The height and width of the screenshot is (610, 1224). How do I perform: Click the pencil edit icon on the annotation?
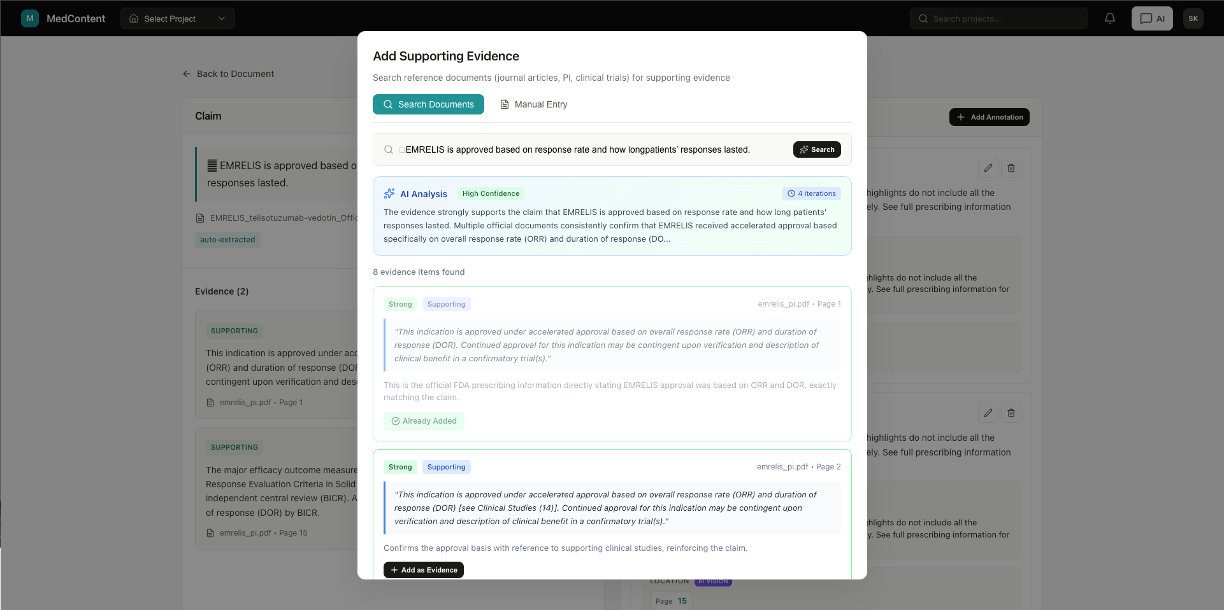tap(988, 168)
